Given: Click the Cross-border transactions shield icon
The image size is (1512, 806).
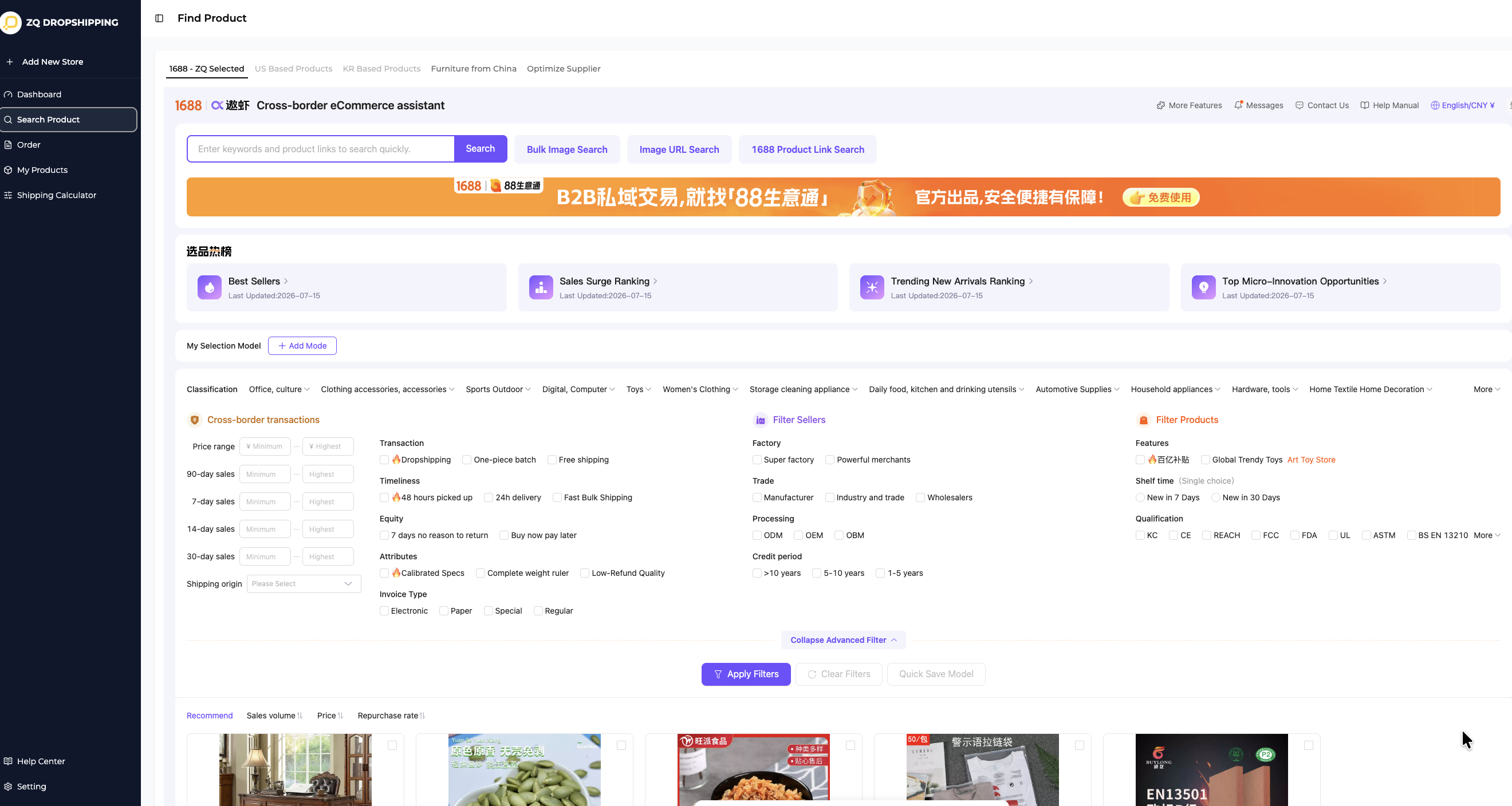Looking at the screenshot, I should click(194, 420).
